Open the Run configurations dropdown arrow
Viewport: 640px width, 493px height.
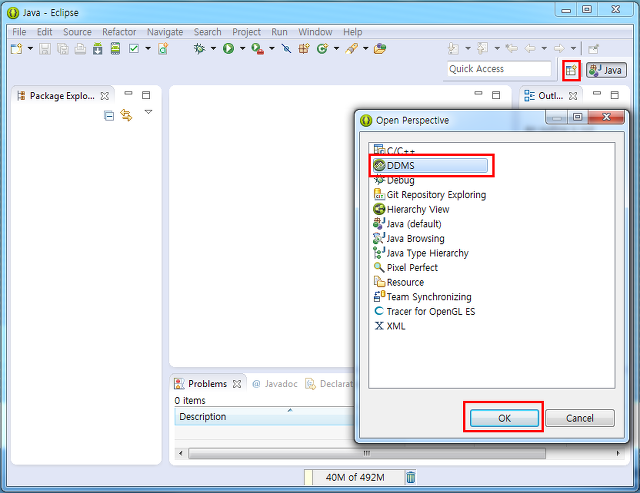[x=242, y=49]
